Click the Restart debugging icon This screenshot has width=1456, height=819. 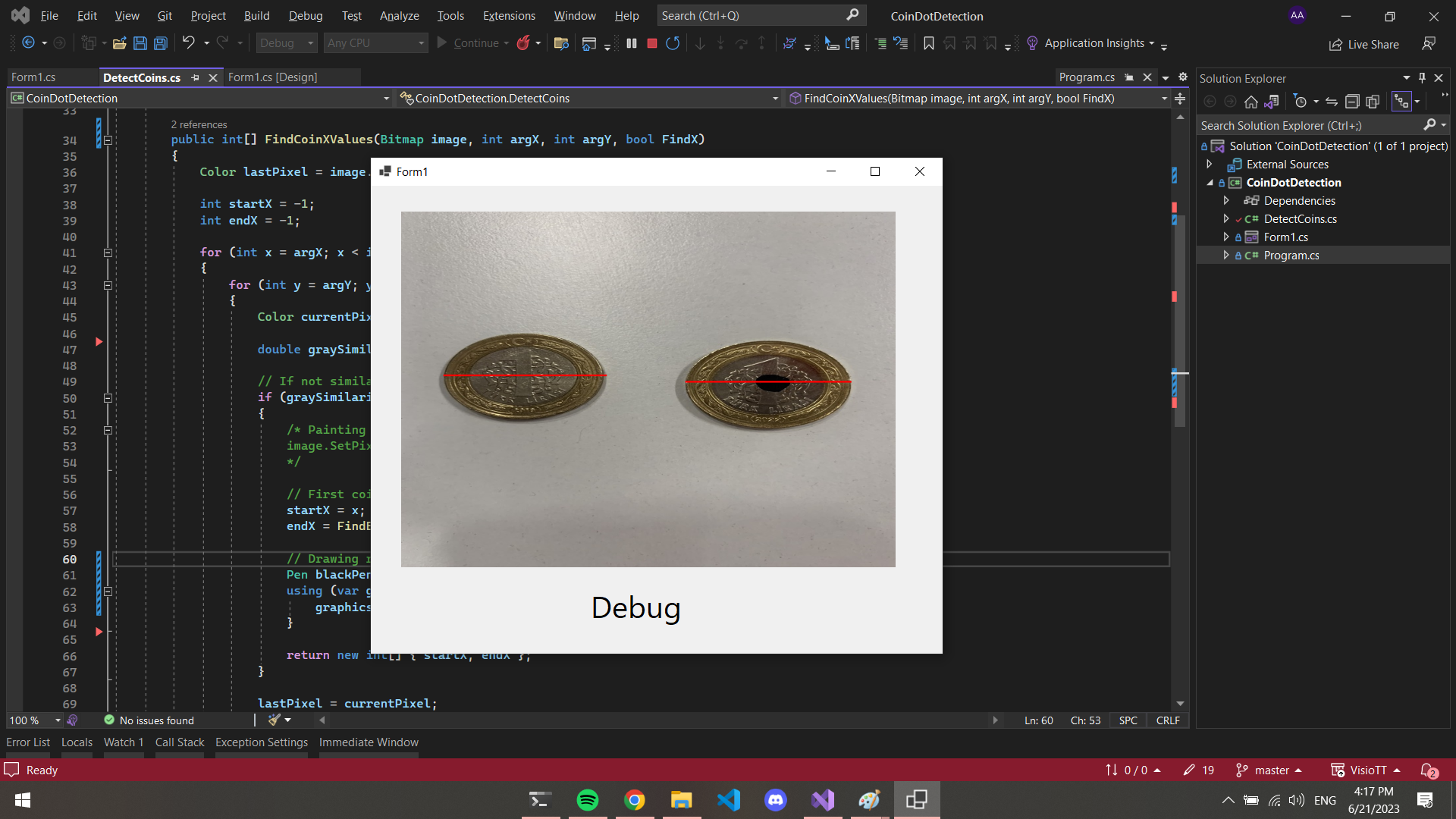point(672,43)
